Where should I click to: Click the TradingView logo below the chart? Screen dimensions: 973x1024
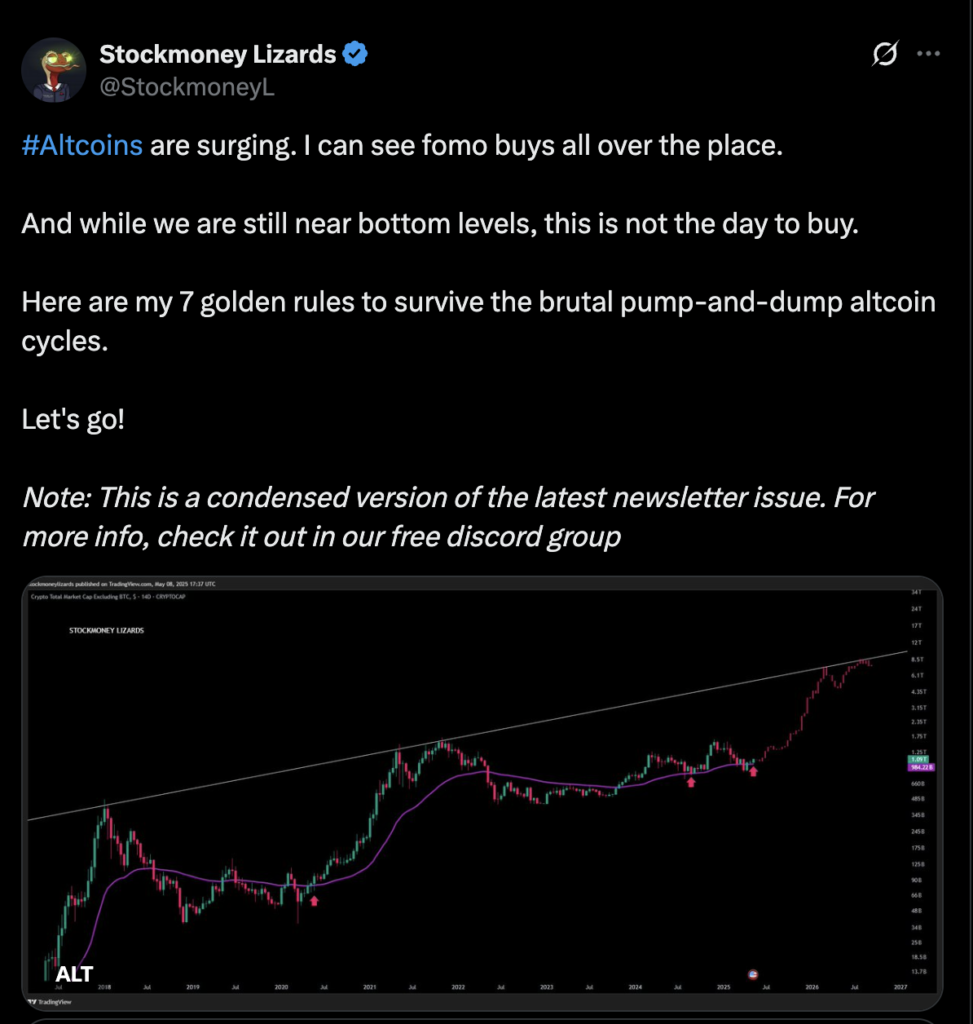pyautogui.click(x=50, y=1002)
